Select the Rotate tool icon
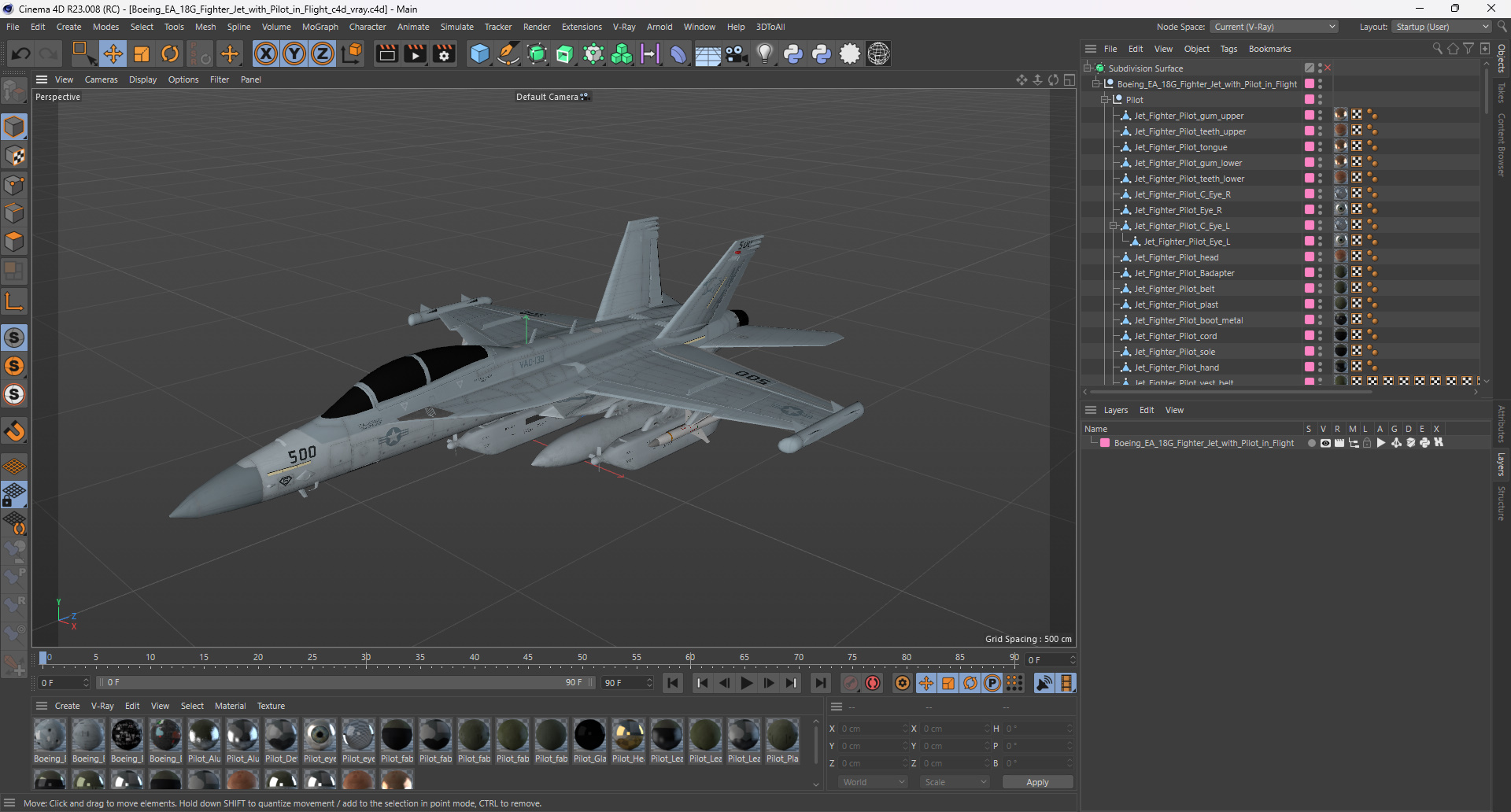The width and height of the screenshot is (1511, 812). tap(170, 54)
